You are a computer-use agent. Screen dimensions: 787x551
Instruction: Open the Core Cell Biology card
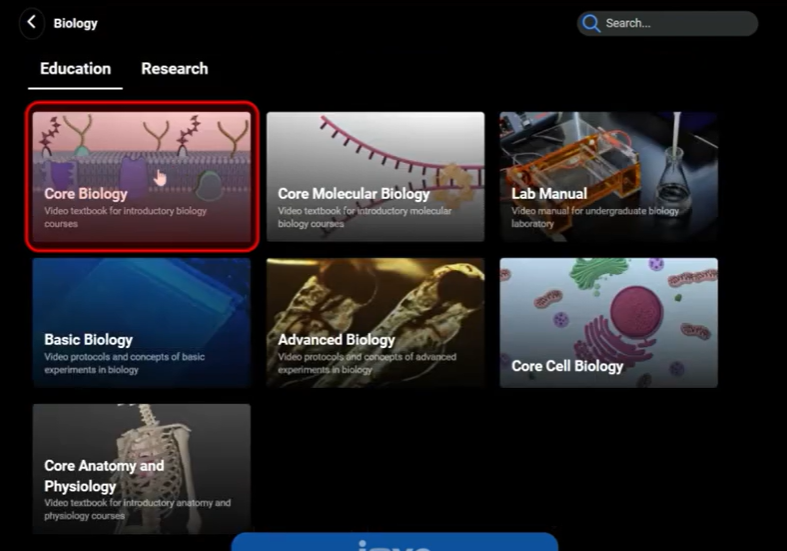tap(608, 323)
